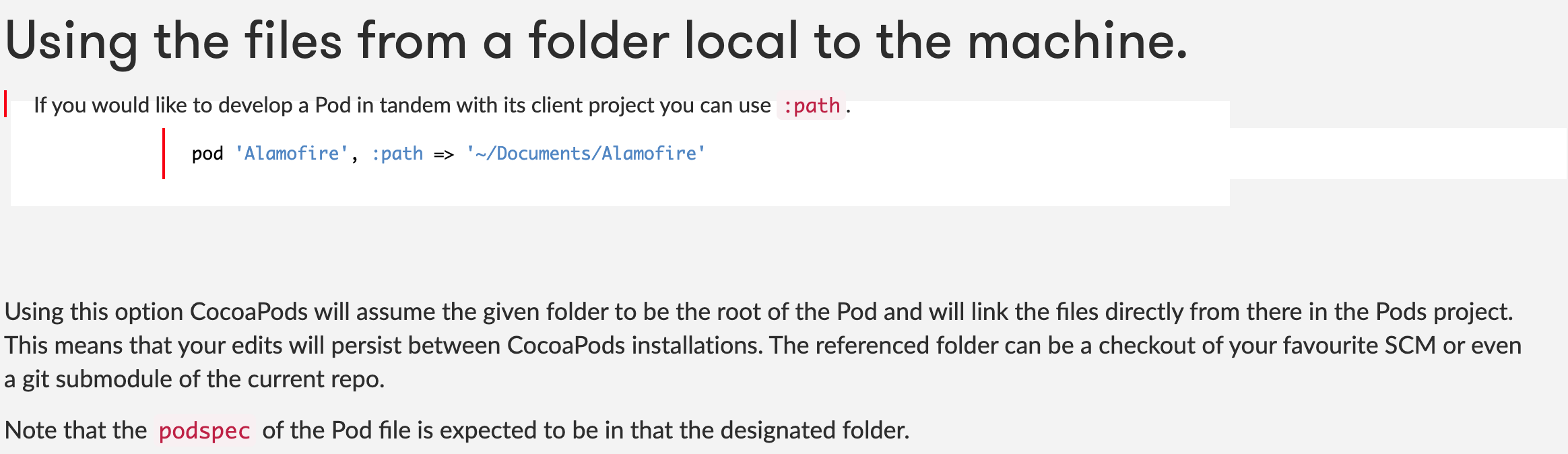
Task: Click the phrase 'designated folder' in last line
Action: coord(813,430)
